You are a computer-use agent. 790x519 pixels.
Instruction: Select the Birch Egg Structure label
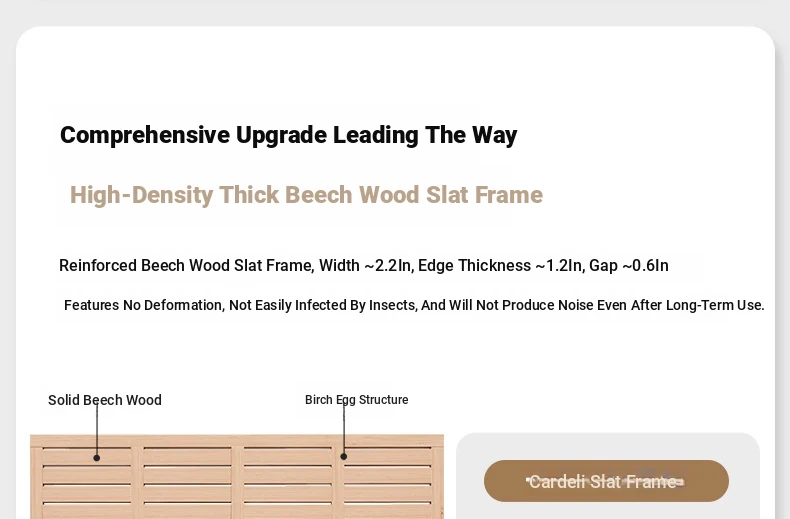click(x=357, y=400)
